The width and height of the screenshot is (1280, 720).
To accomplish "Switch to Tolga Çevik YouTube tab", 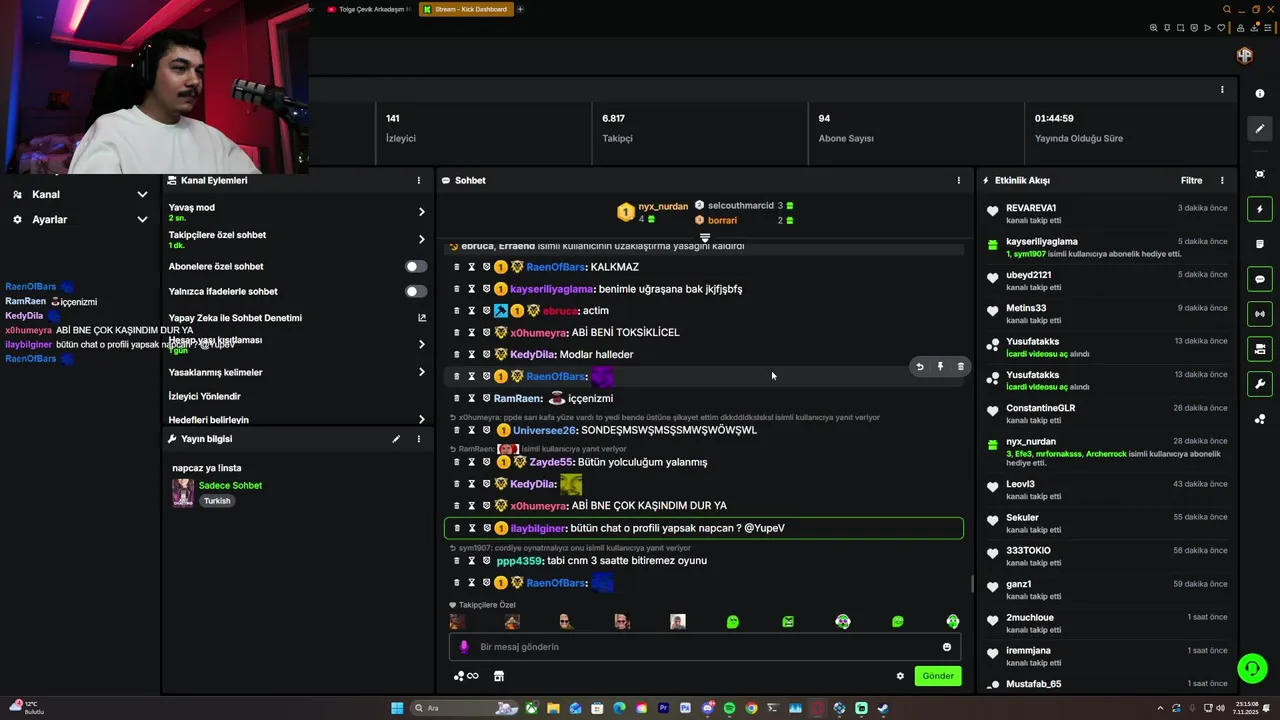I will [367, 9].
